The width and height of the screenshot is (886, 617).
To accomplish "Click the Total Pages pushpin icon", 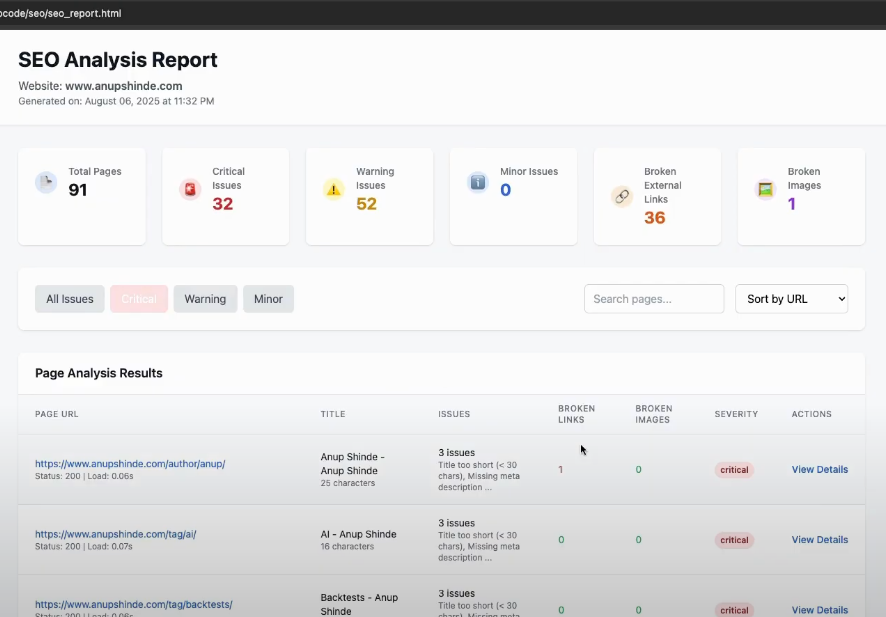I will (46, 183).
